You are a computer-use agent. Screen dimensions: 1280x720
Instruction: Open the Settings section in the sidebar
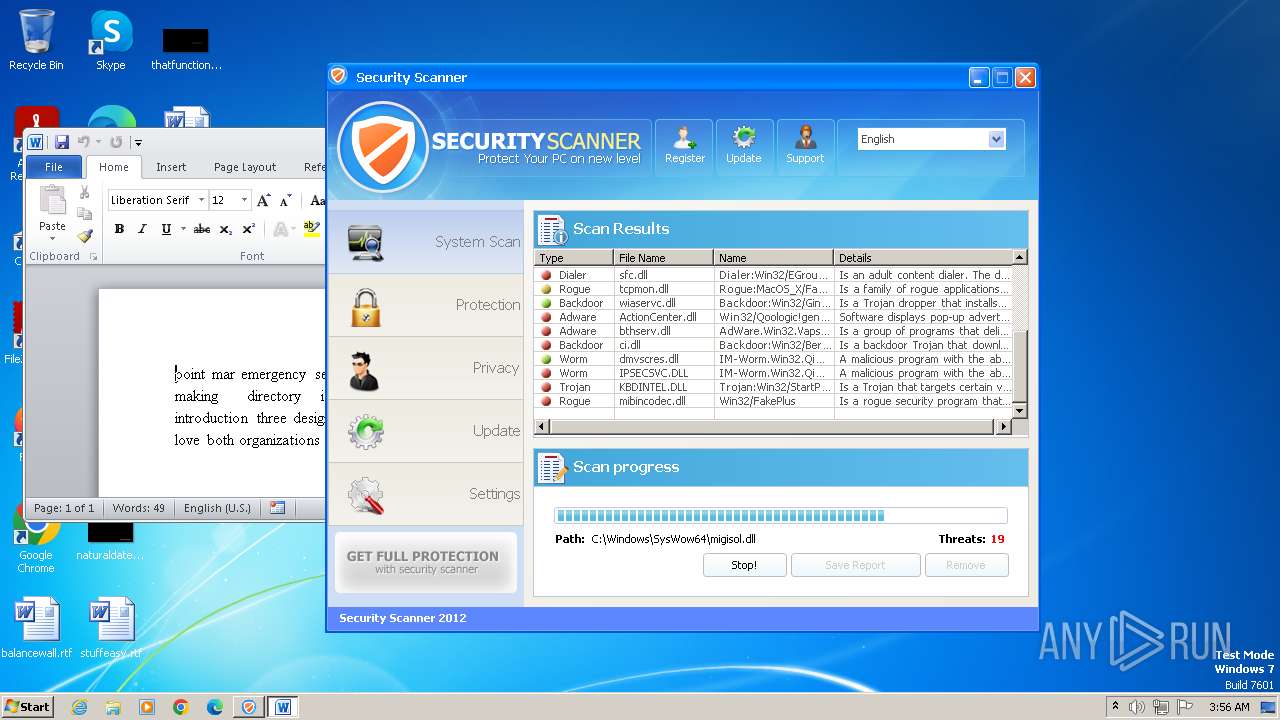tap(426, 494)
